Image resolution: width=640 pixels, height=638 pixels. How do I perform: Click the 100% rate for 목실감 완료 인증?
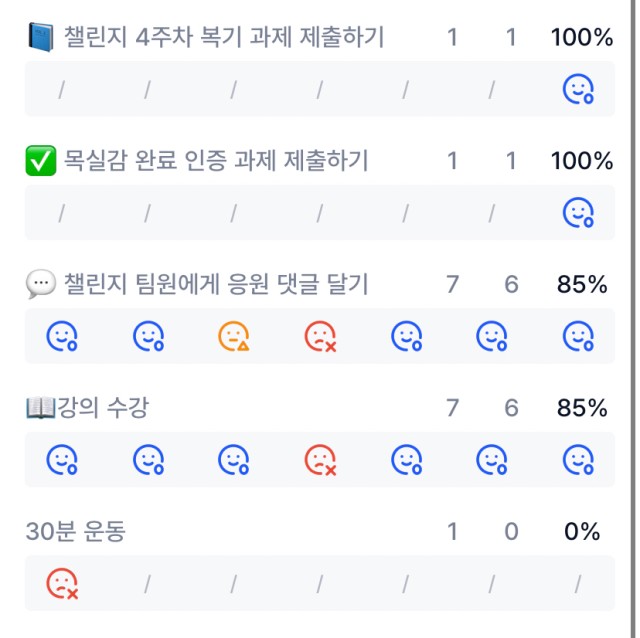tap(582, 160)
